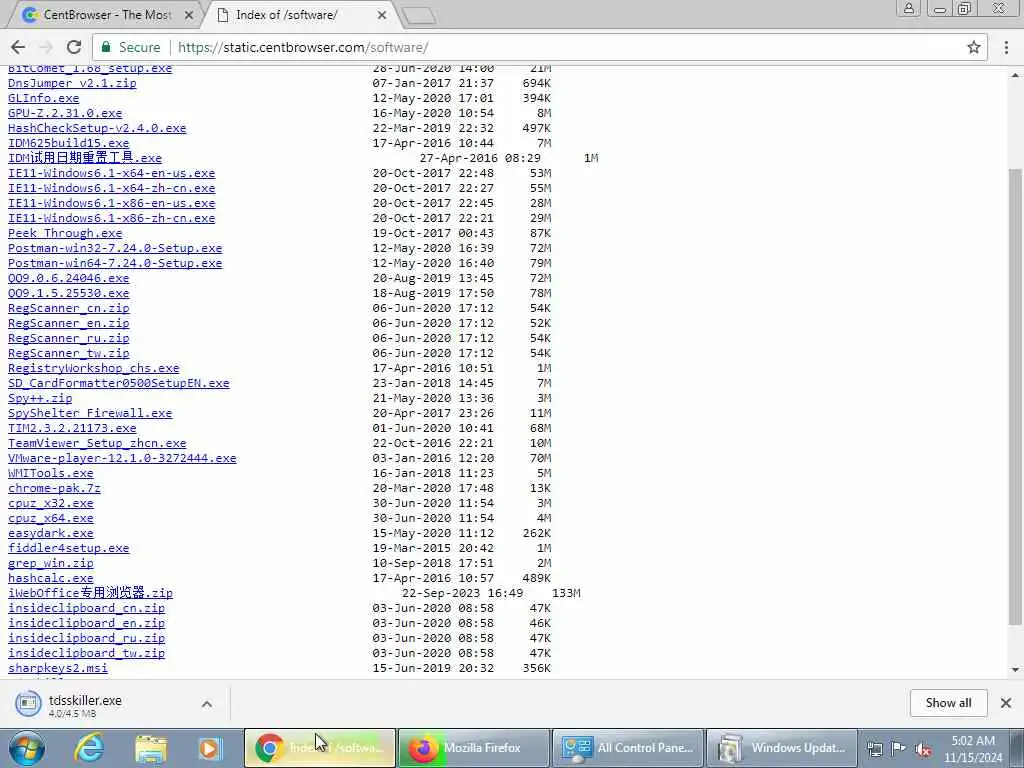
Task: Download fiddler4setup.exe
Action: (69, 549)
